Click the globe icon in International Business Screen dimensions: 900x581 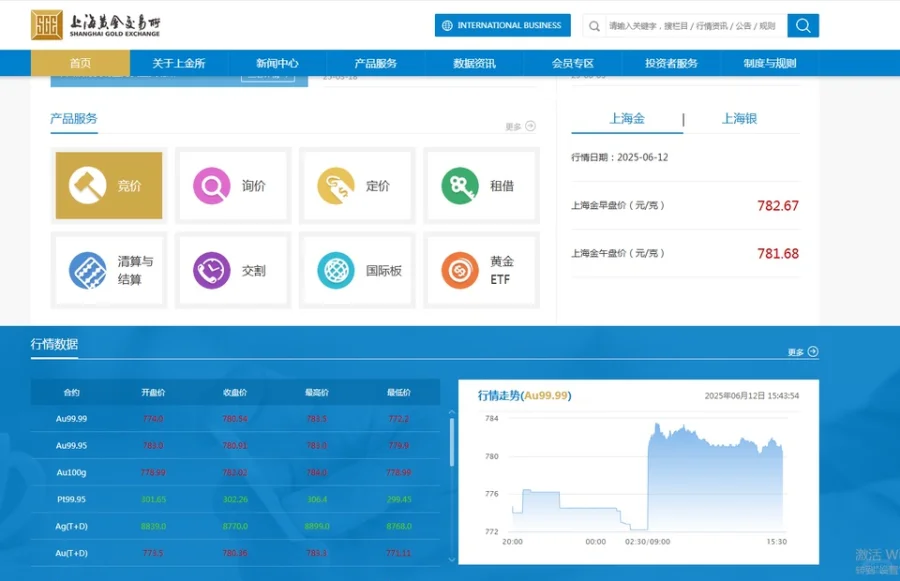(447, 25)
